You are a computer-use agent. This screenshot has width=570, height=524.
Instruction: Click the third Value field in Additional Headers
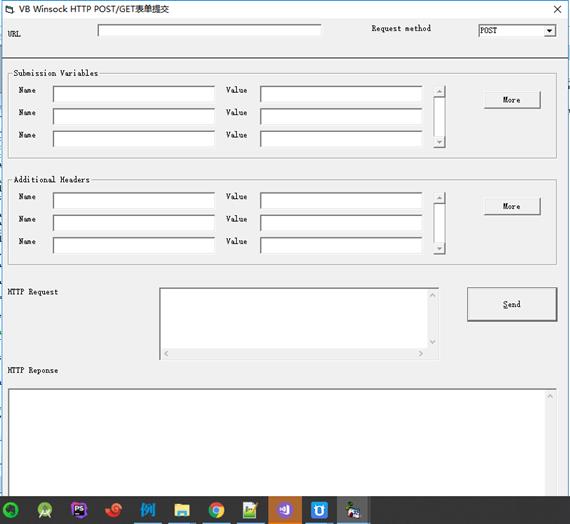[x=341, y=245]
